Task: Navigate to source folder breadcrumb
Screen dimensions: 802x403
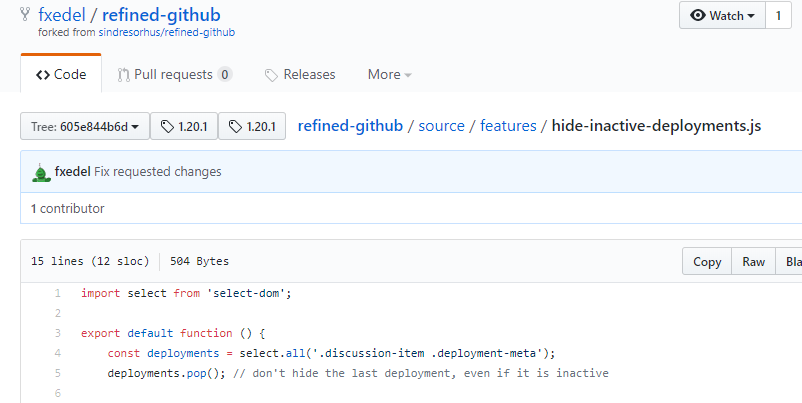Action: (x=441, y=126)
